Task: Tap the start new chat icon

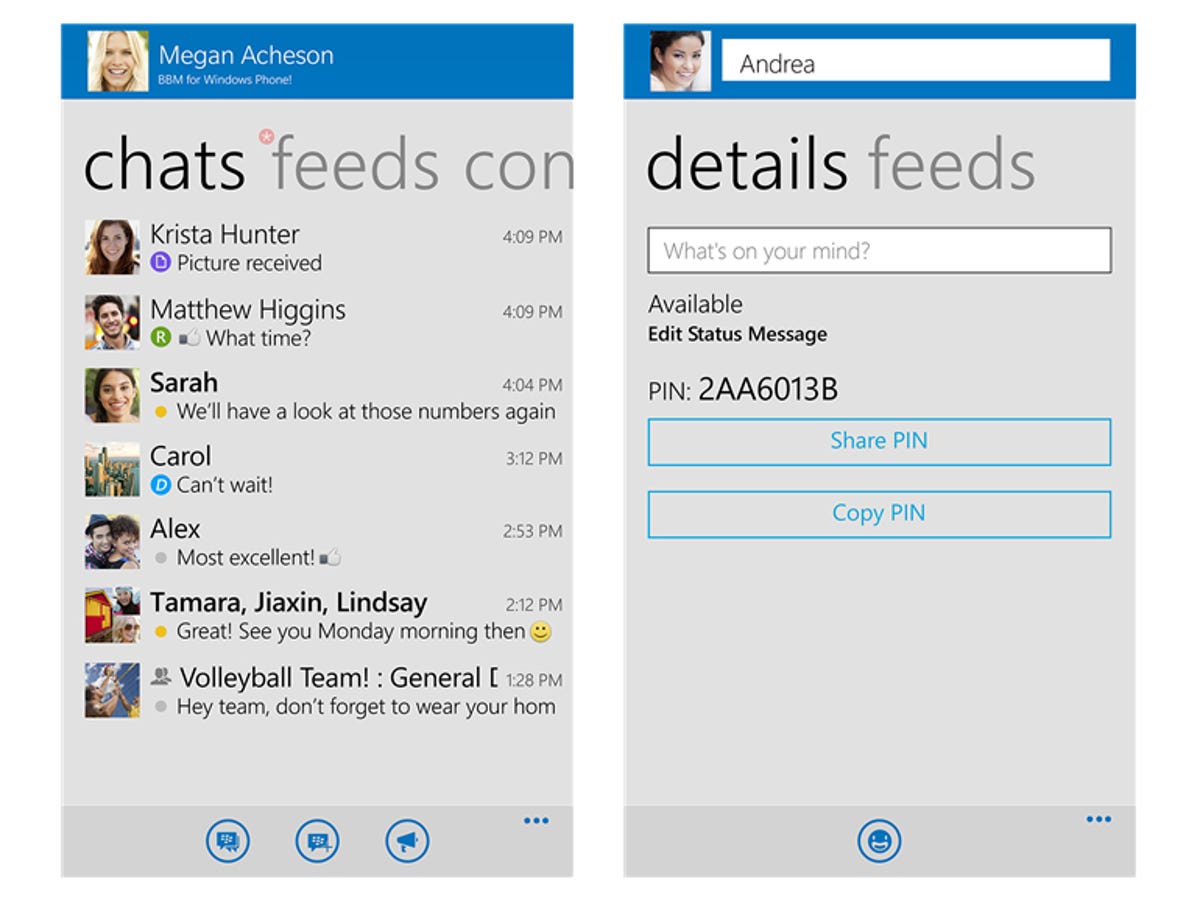Action: coord(227,842)
